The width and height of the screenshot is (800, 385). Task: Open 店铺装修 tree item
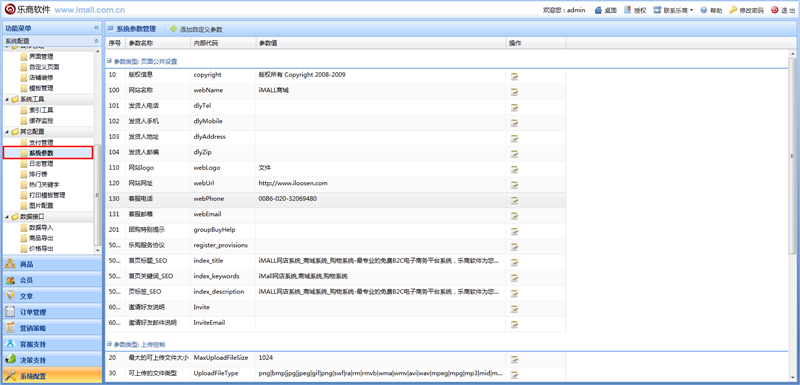[x=41, y=78]
